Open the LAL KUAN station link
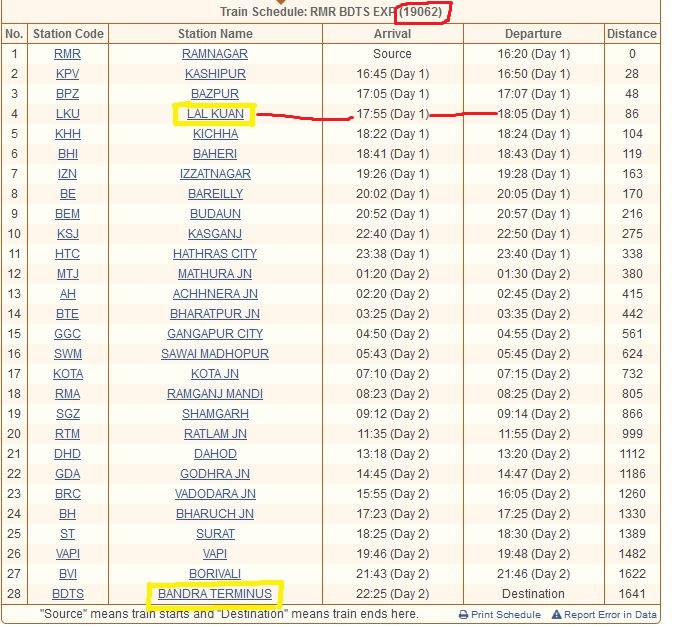This screenshot has height=627, width=678. tap(215, 113)
